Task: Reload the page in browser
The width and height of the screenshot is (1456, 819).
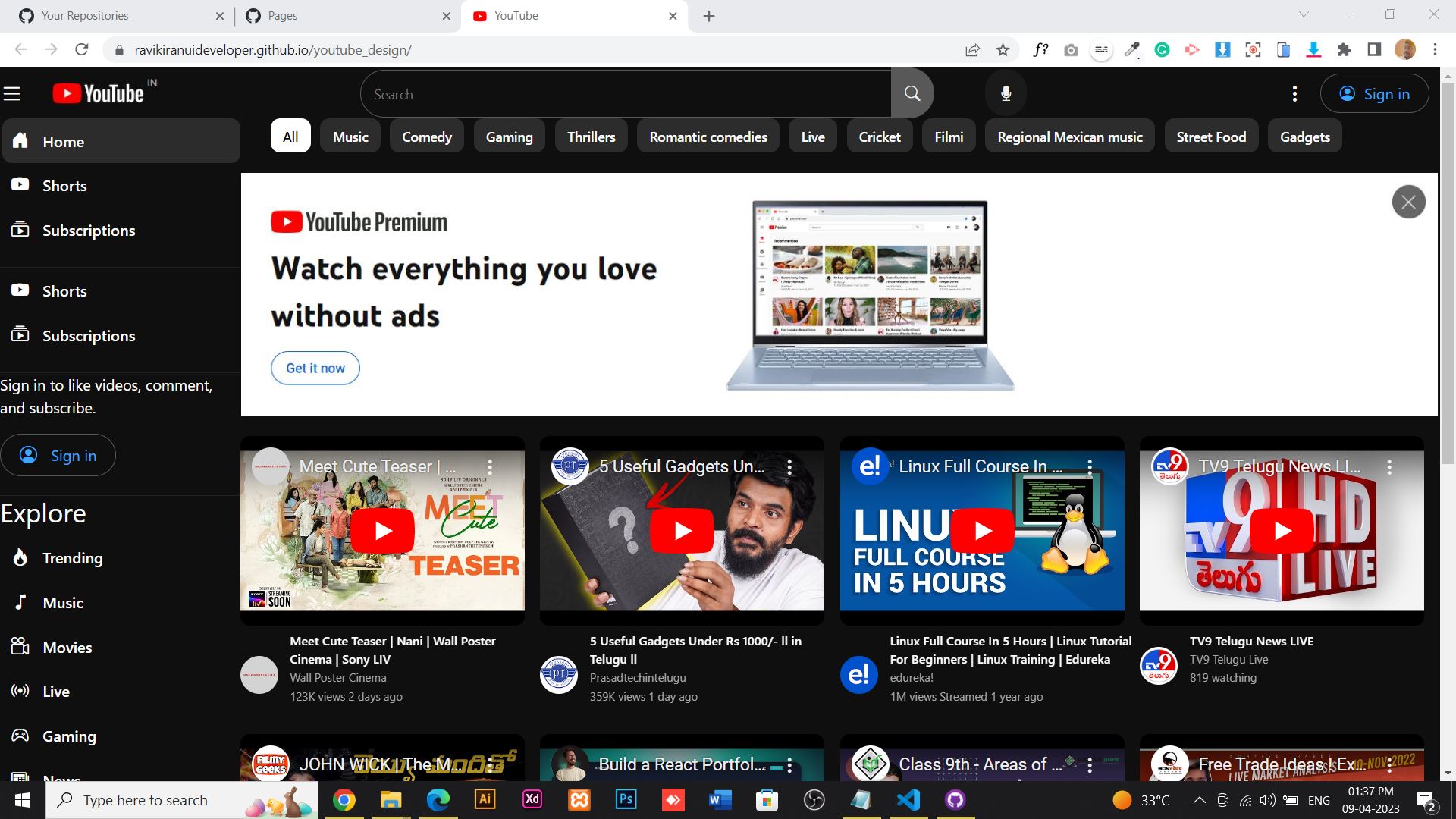Action: pyautogui.click(x=82, y=49)
